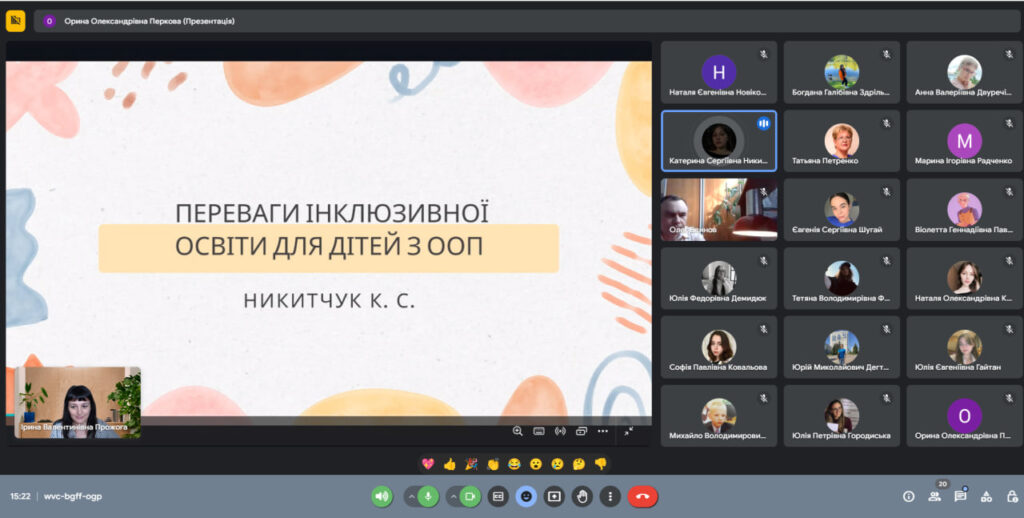Image resolution: width=1024 pixels, height=518 pixels.
Task: Open presentation tile's three-dot options
Action: [602, 431]
